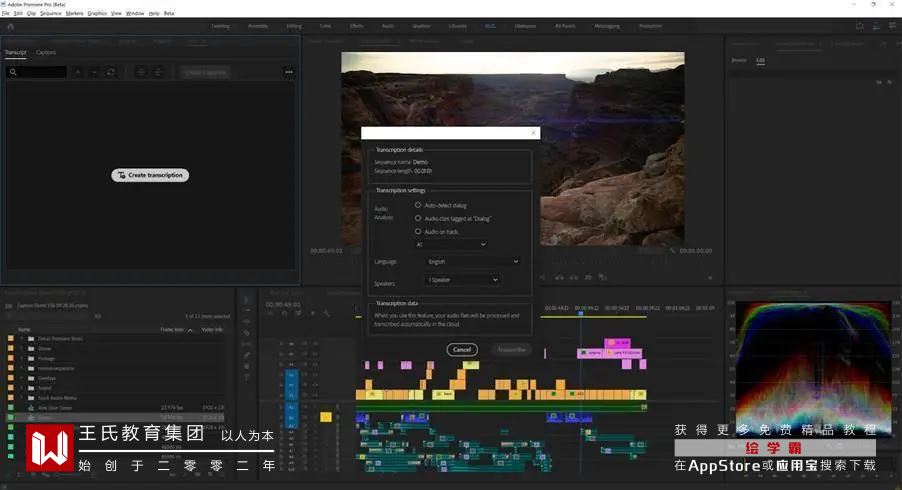Sort by Frame Rate column header
Viewport: 902px width, 490px height.
171,330
